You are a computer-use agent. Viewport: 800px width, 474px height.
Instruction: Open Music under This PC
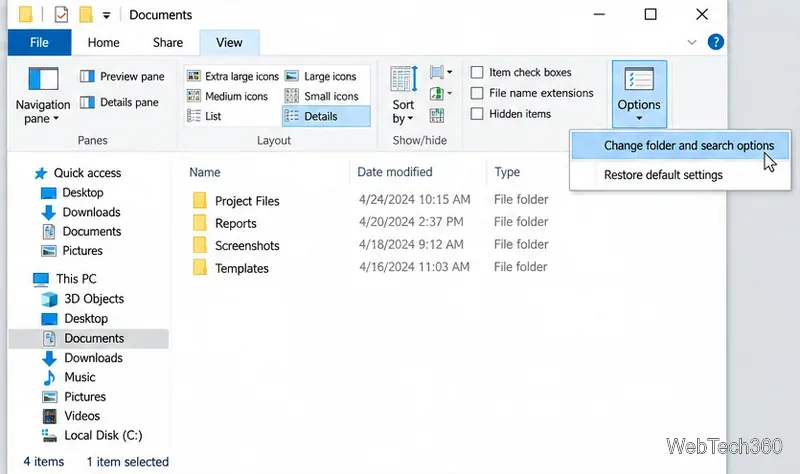68,378
